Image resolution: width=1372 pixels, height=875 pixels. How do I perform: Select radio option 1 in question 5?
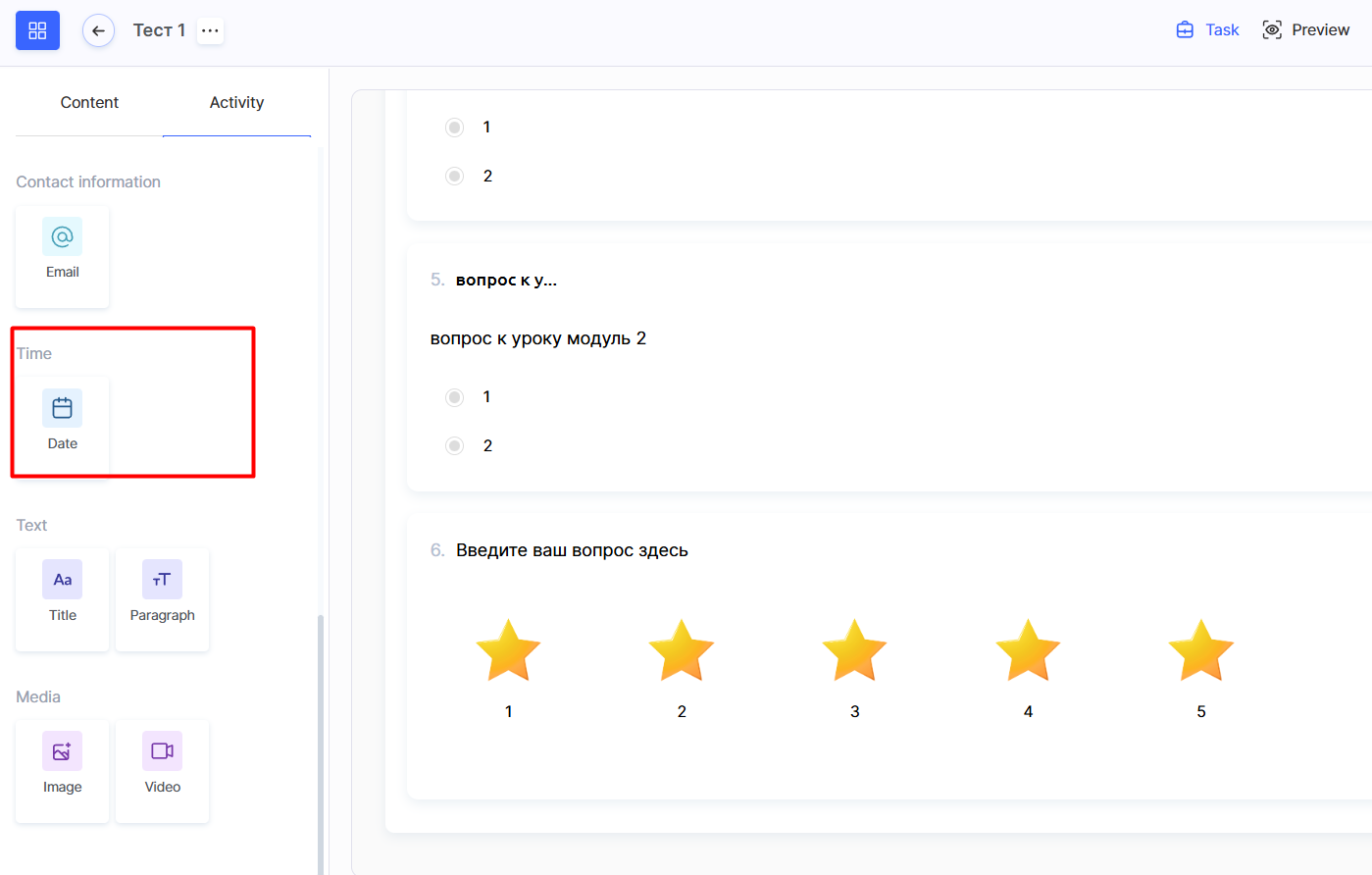coord(454,397)
